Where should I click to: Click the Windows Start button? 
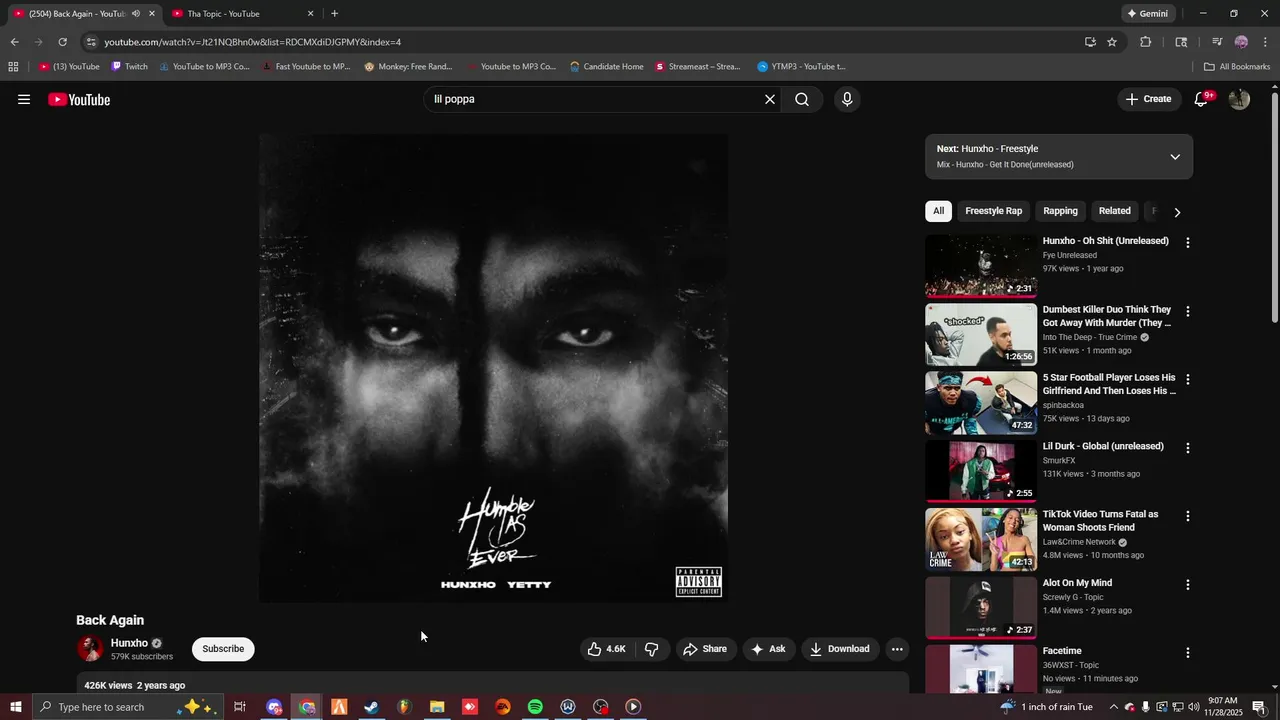click(16, 707)
